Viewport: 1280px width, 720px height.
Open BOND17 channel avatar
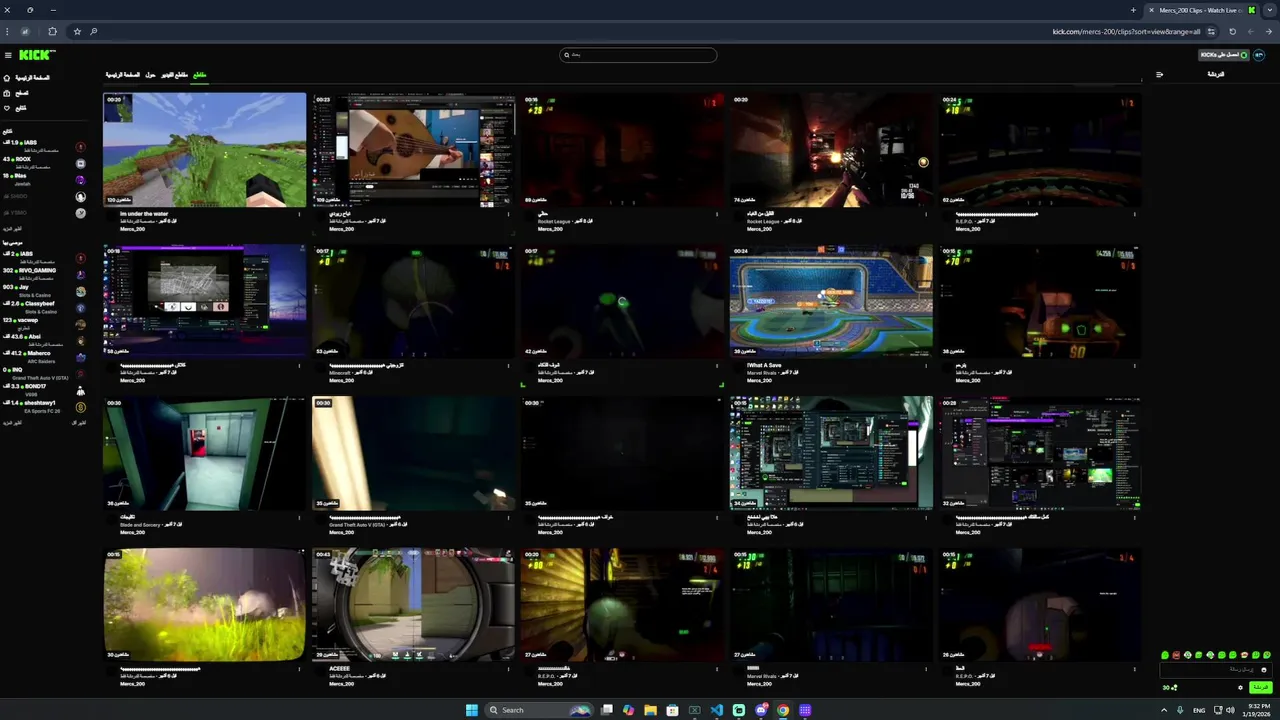click(81, 390)
